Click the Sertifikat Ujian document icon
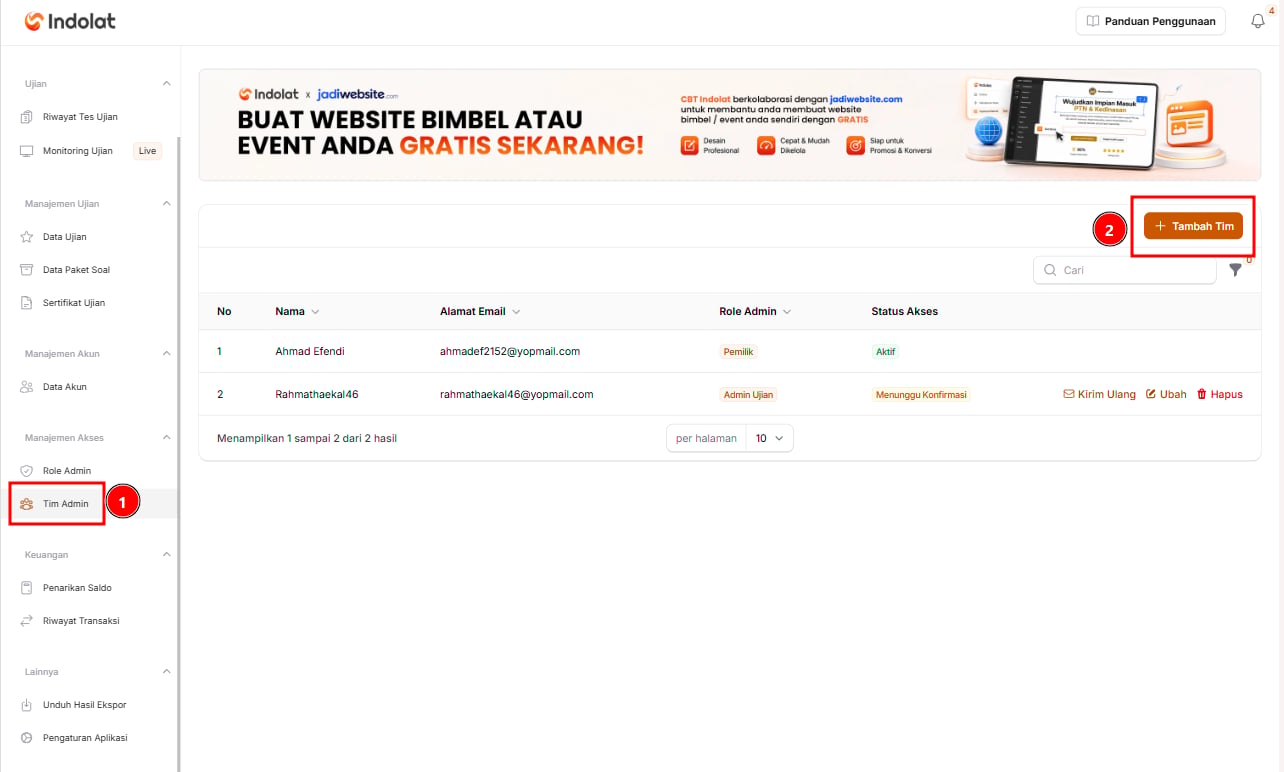1284x772 pixels. tap(27, 303)
